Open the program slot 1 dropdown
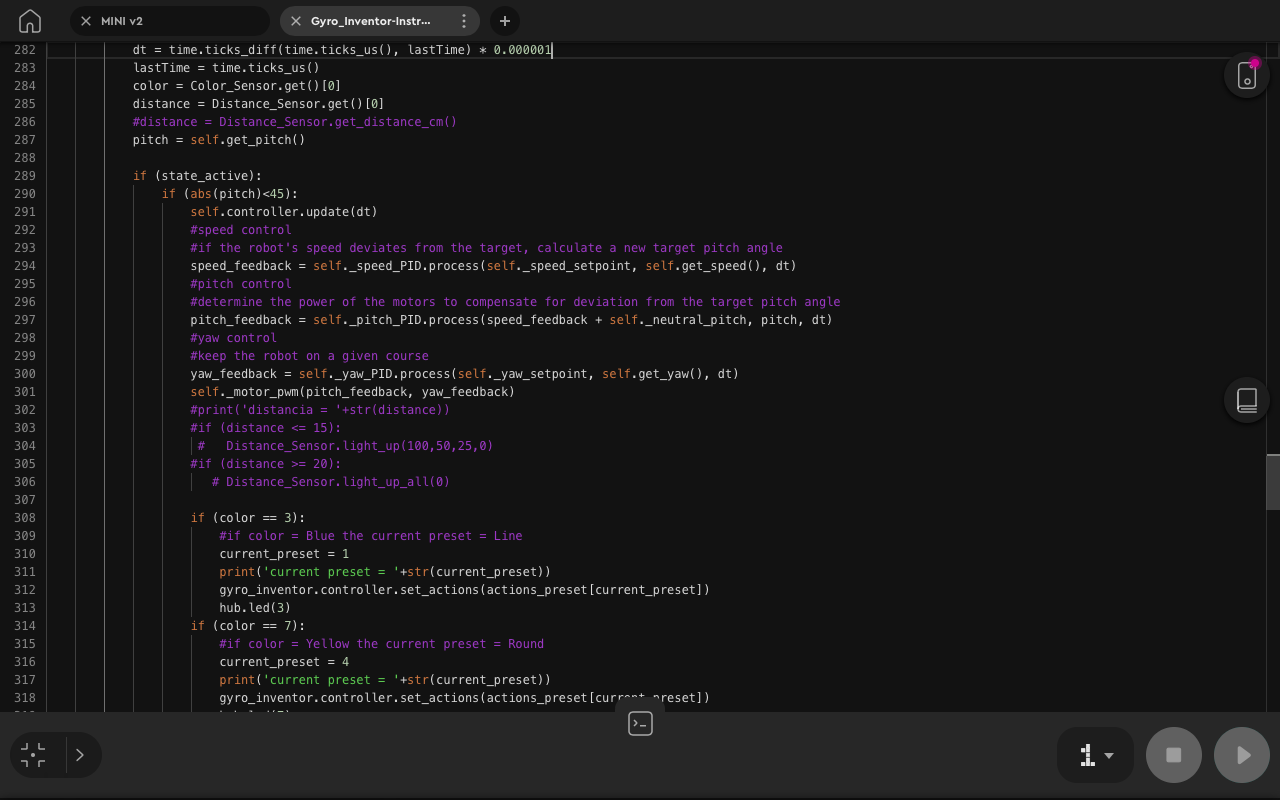Viewport: 1280px width, 800px height. (x=1095, y=755)
